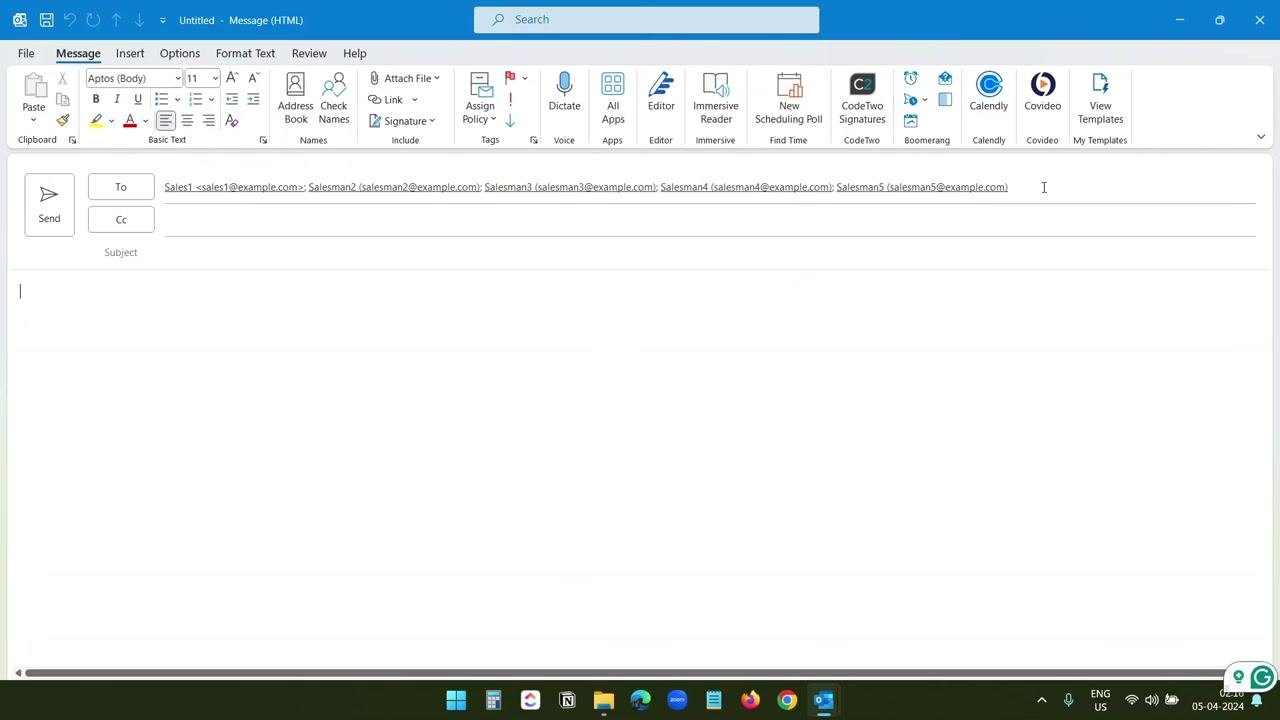Toggle Bold formatting
The image size is (1280, 720).
(x=96, y=99)
